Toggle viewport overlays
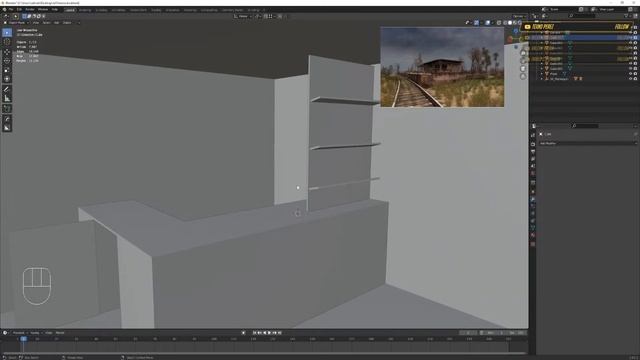Screen dimensions: 640x360 (488, 23)
